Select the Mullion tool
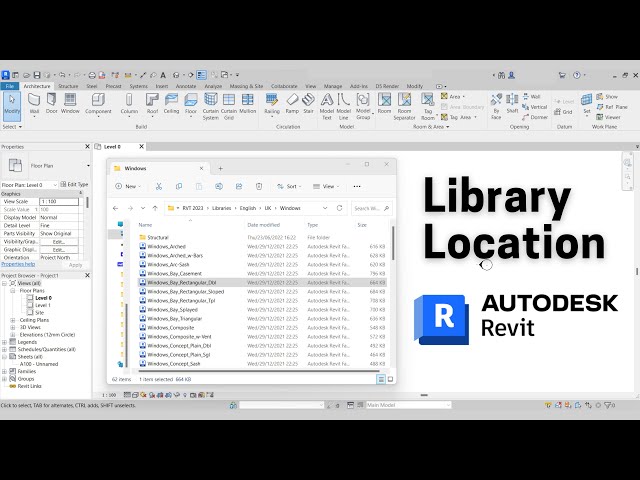The width and height of the screenshot is (640, 480). (x=247, y=104)
